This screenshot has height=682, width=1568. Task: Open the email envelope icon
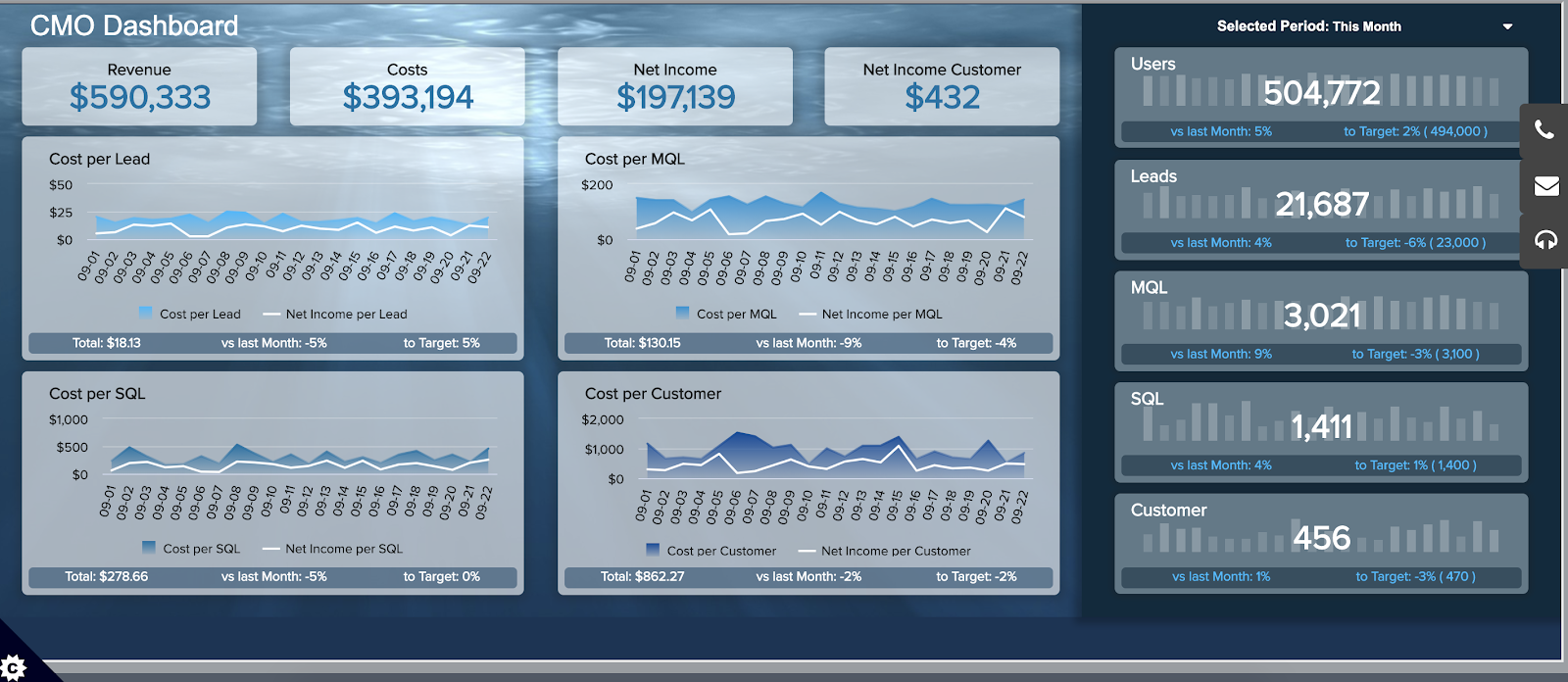[x=1545, y=185]
